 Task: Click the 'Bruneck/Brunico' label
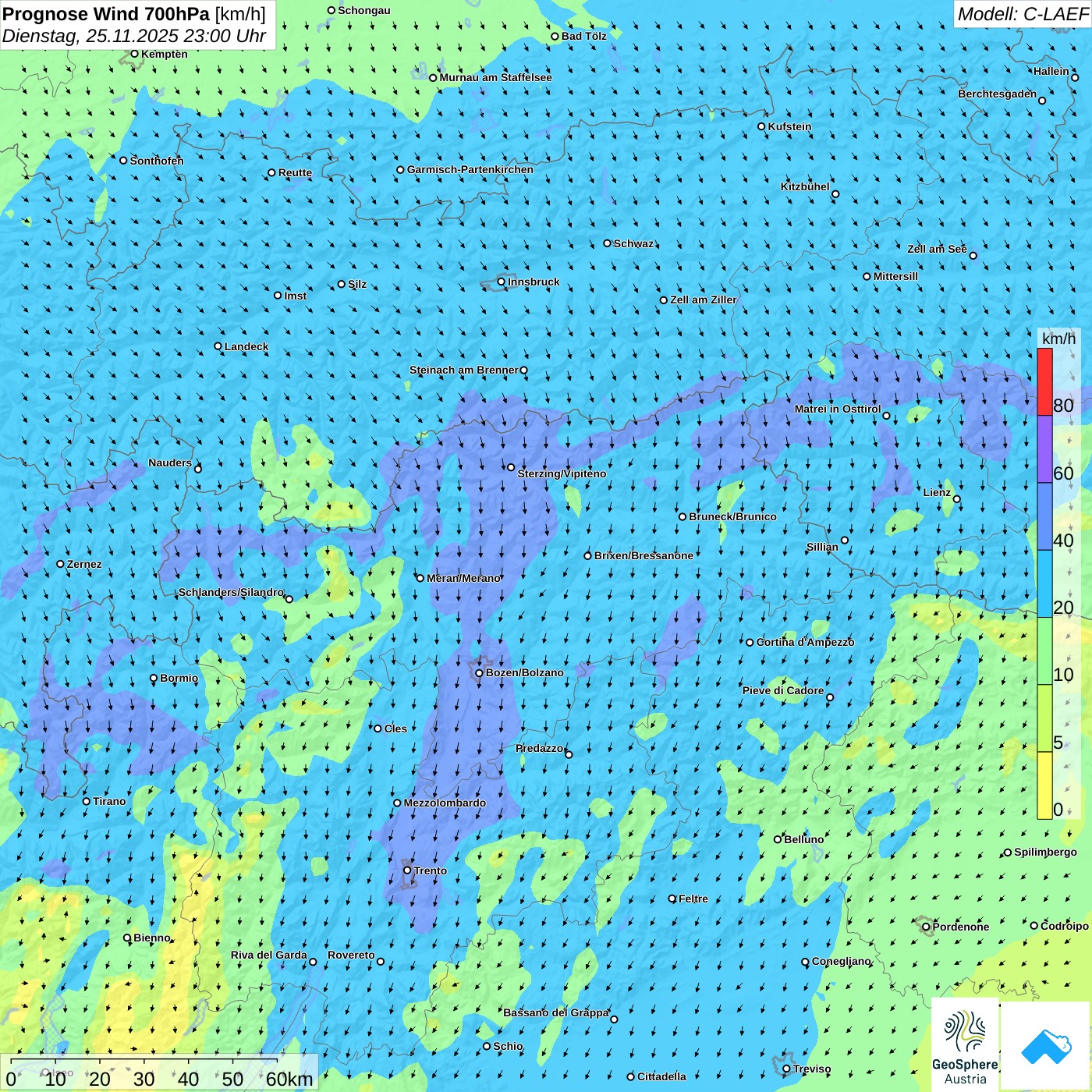point(732,516)
